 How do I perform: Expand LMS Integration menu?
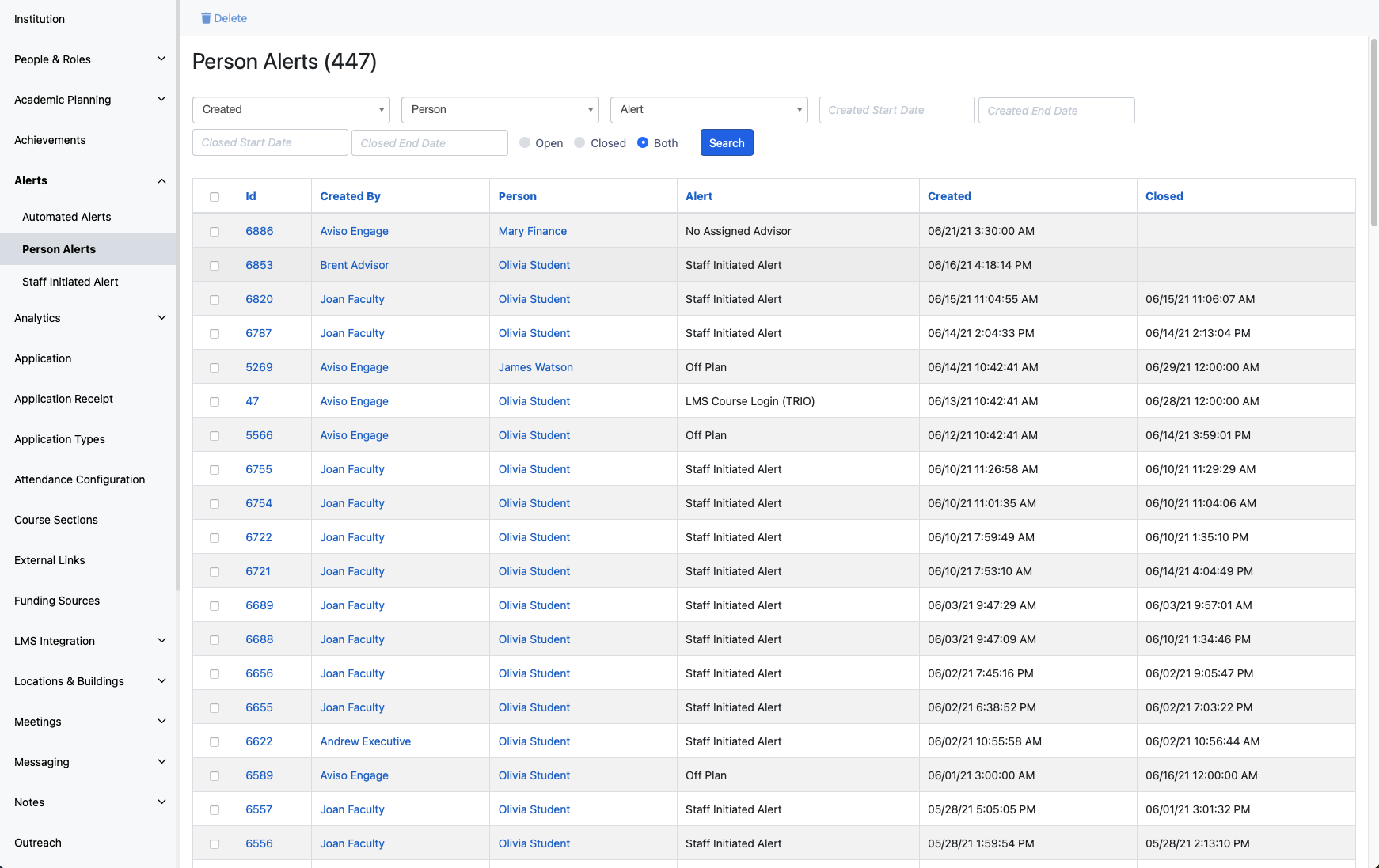pos(161,641)
